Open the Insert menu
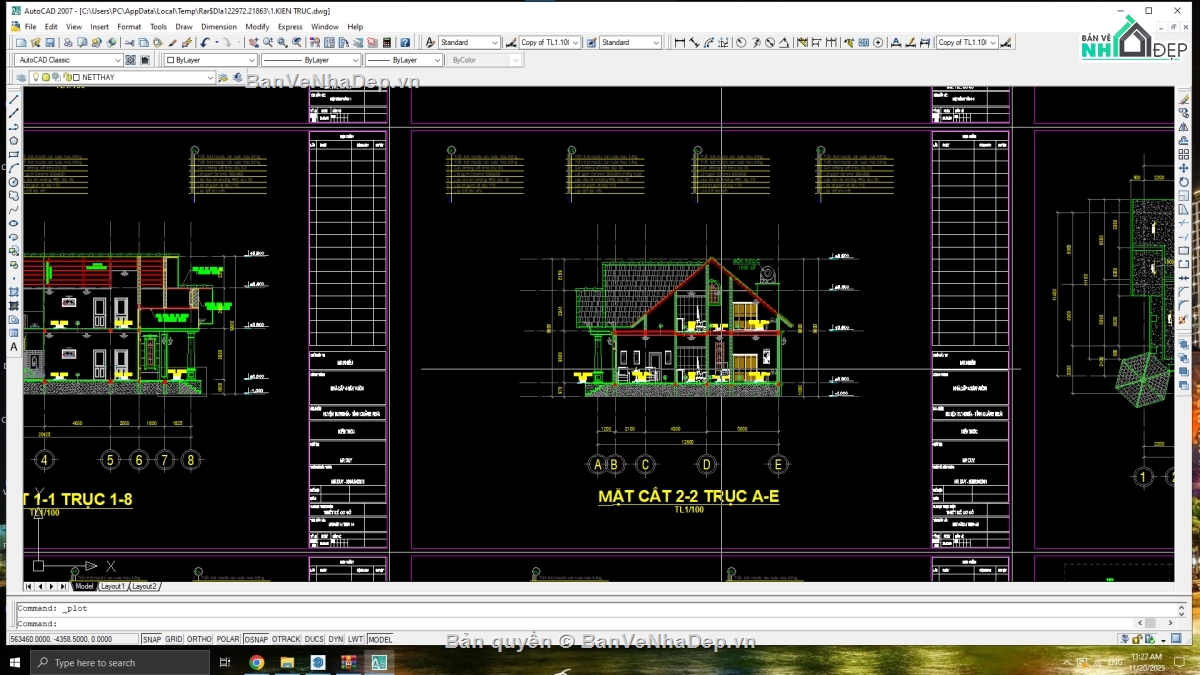Screen dimensions: 1200x675 100,27
